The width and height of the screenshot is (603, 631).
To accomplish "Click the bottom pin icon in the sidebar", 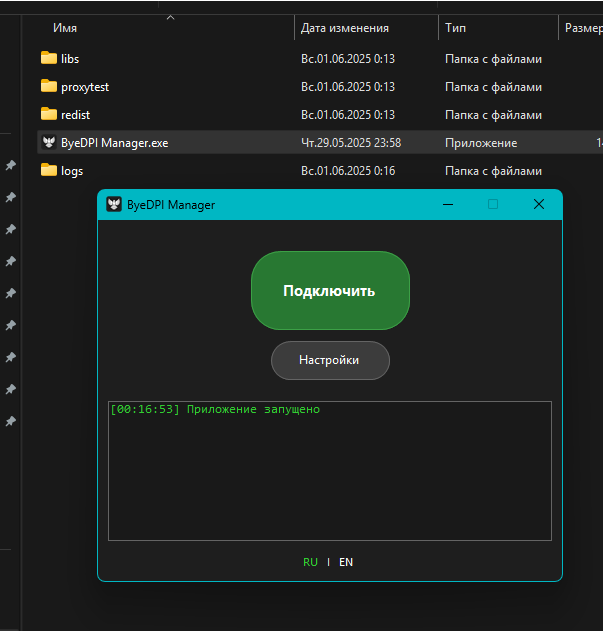I will [10, 421].
